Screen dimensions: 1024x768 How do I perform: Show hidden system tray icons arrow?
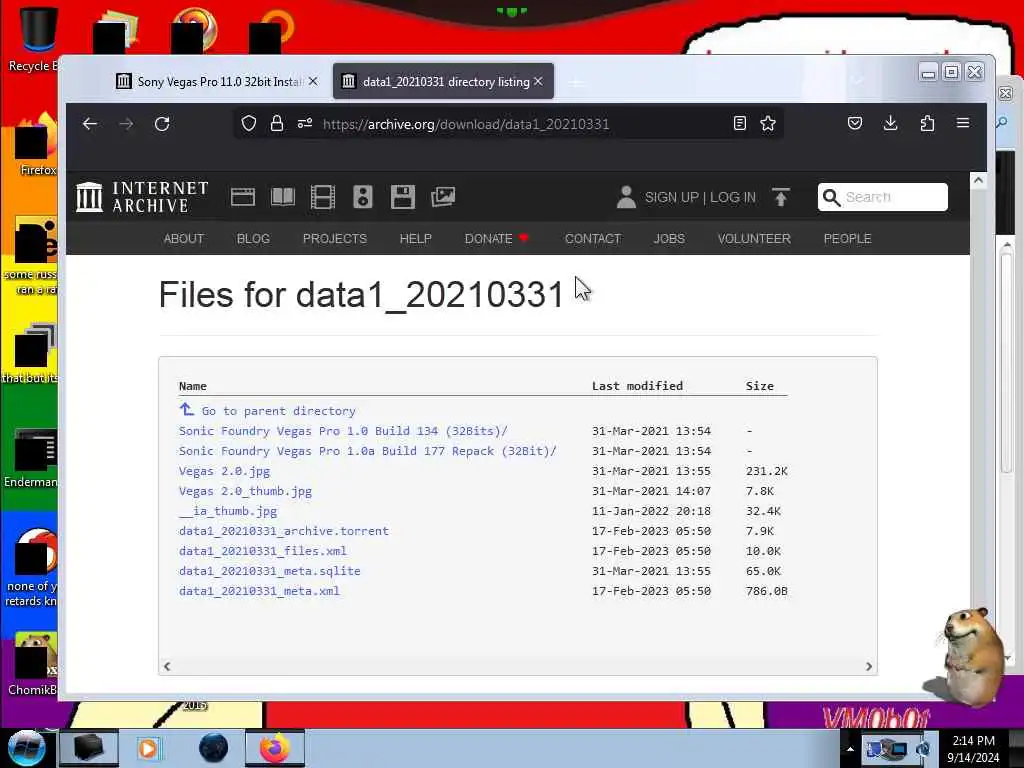850,749
